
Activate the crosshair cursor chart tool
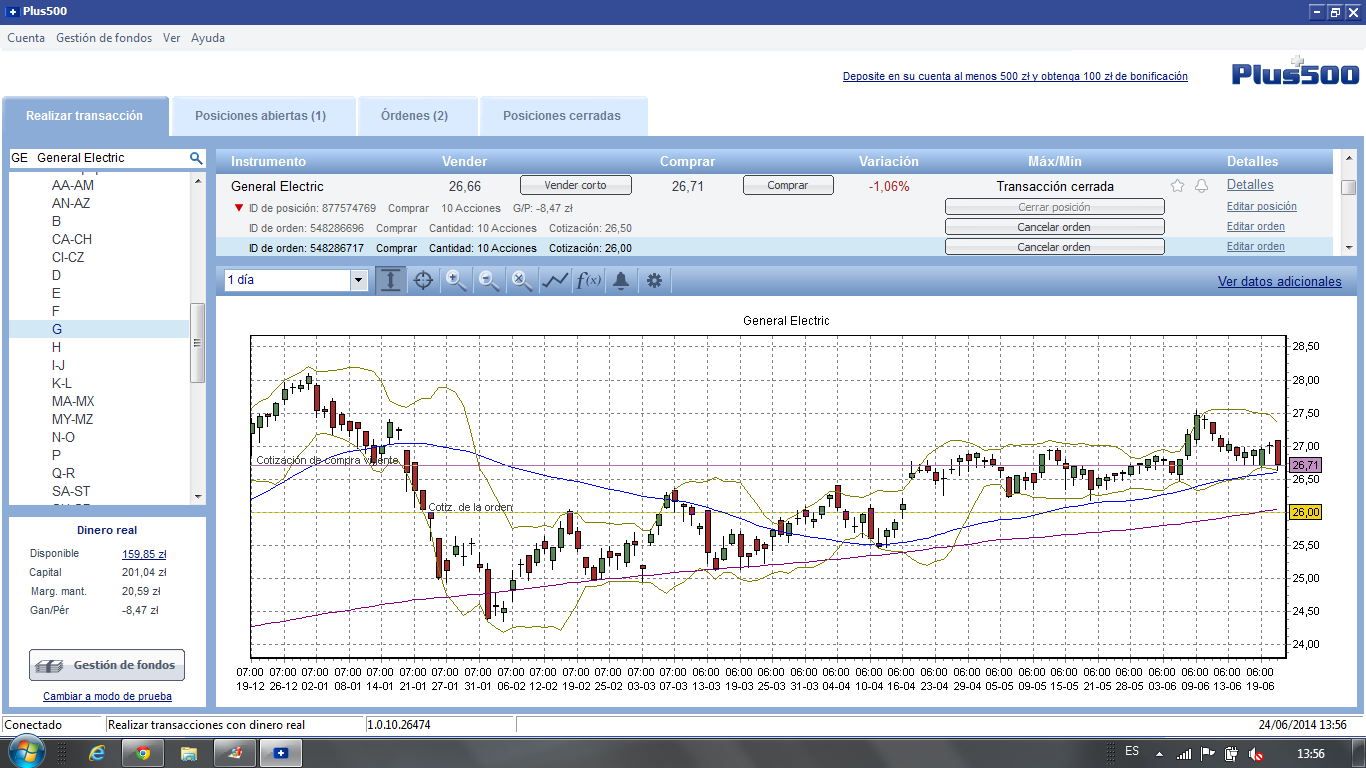click(x=423, y=281)
